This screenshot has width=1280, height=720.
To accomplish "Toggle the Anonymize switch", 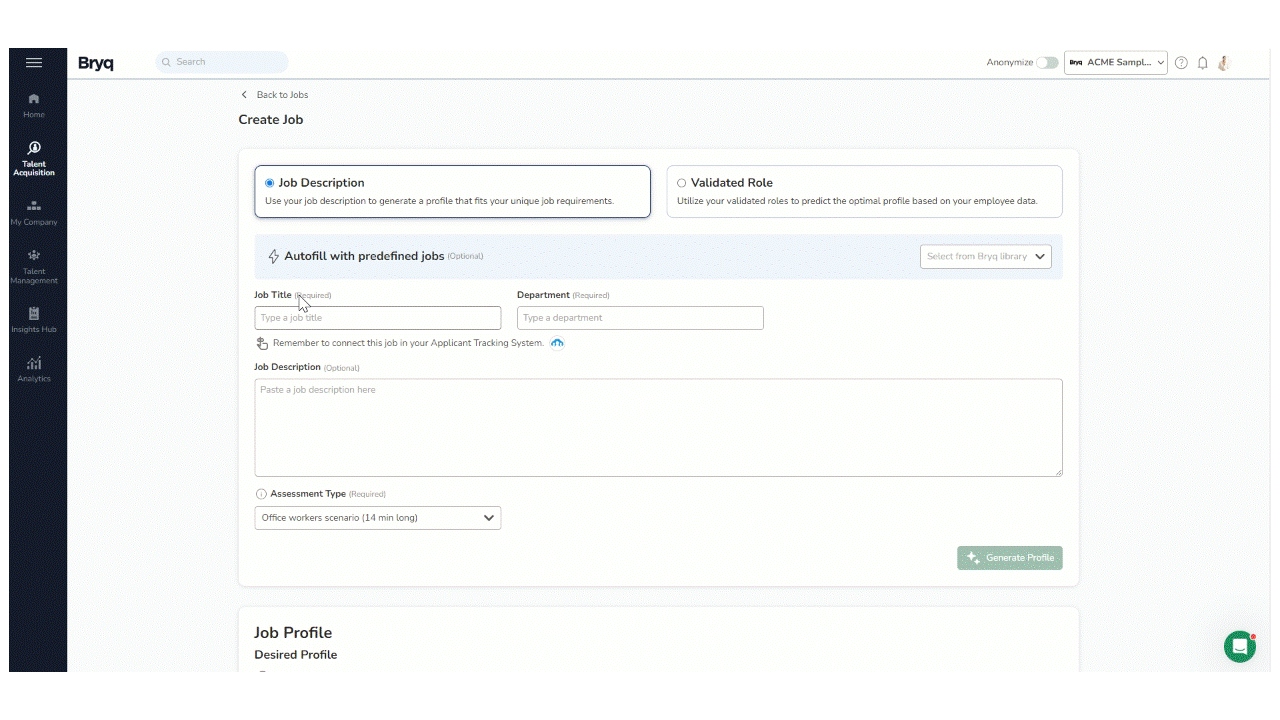I will click(1046, 63).
